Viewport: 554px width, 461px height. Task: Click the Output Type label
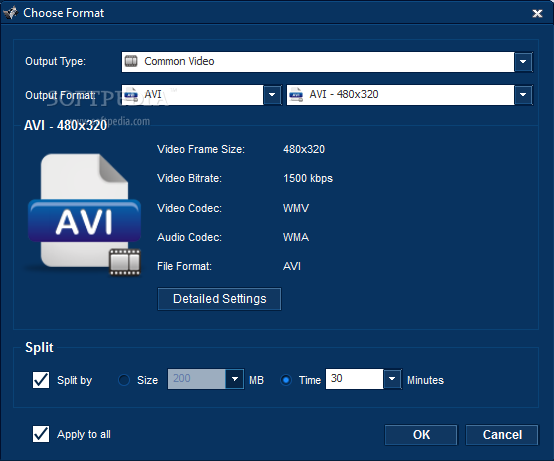(55, 61)
